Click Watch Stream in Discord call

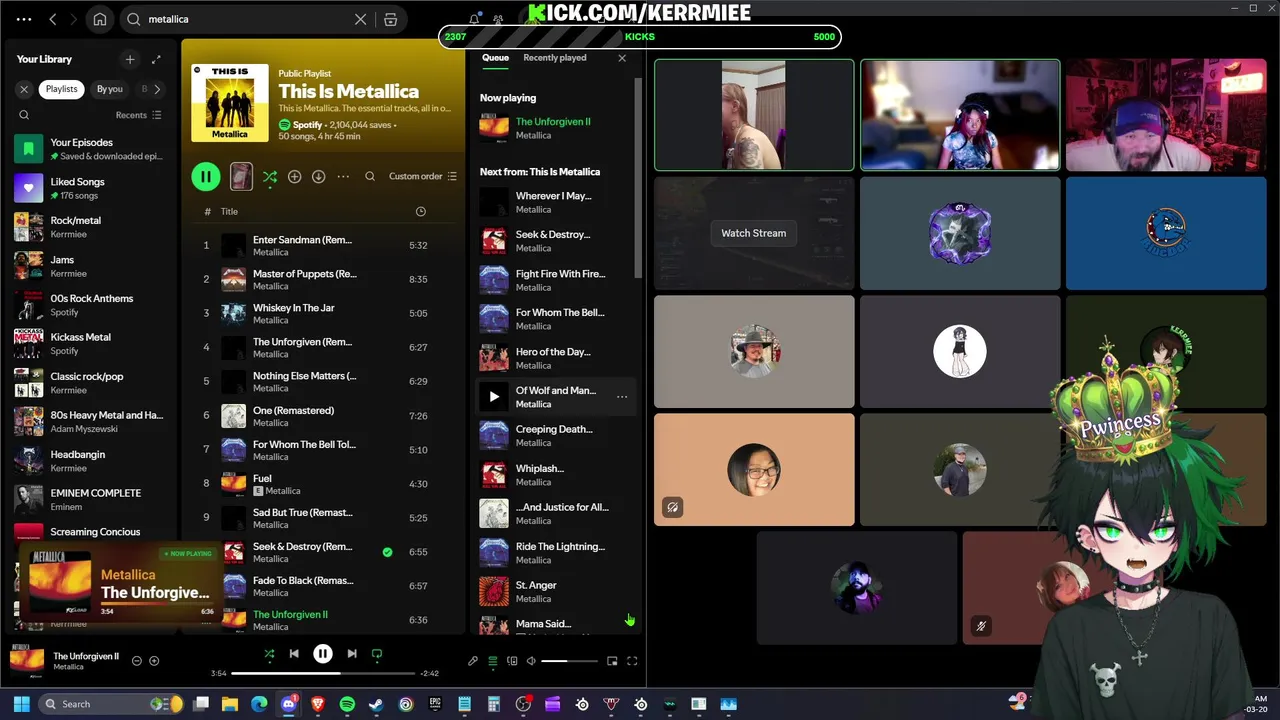[x=754, y=233]
